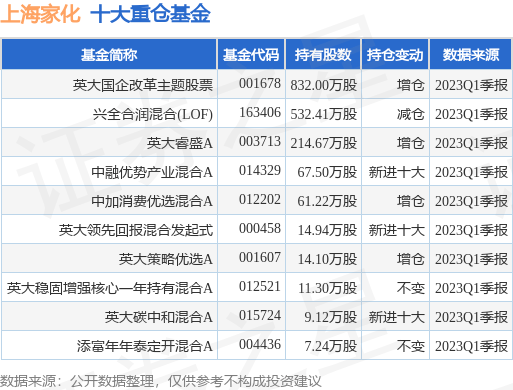Select fund name 英大国企改革主题股票
The image size is (513, 390).
pos(143,85)
